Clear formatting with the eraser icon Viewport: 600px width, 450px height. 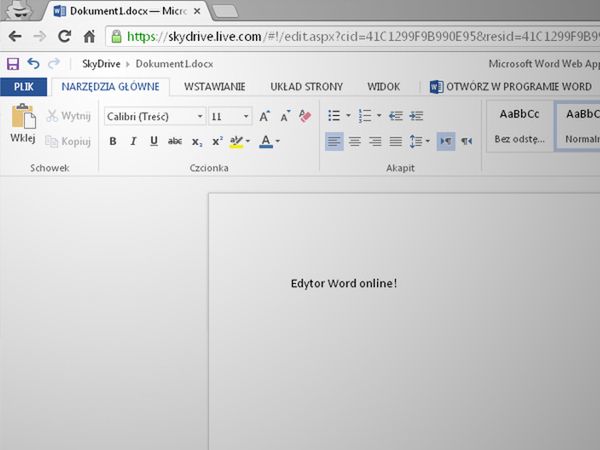coord(305,116)
